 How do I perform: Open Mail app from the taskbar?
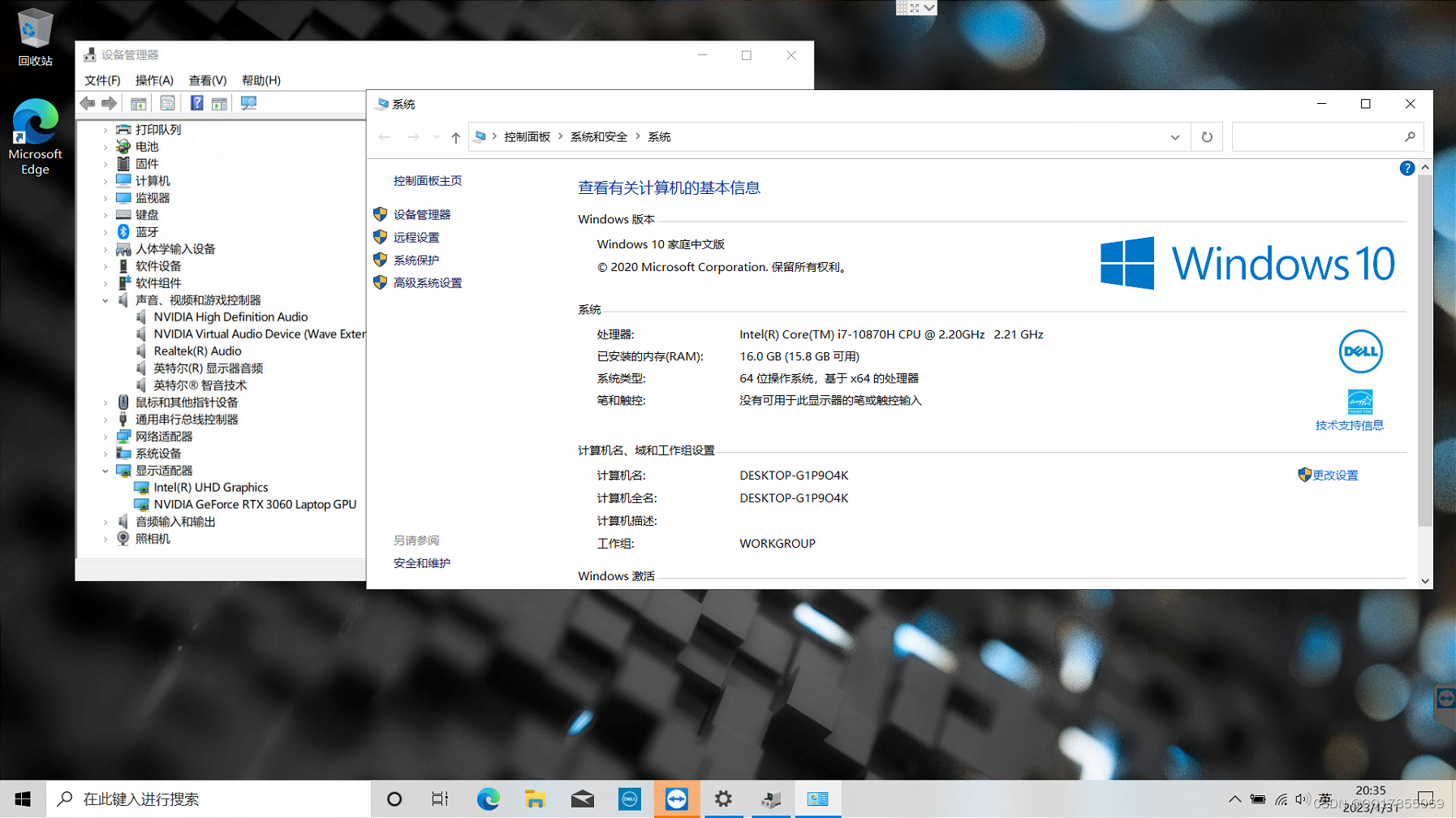tap(582, 799)
